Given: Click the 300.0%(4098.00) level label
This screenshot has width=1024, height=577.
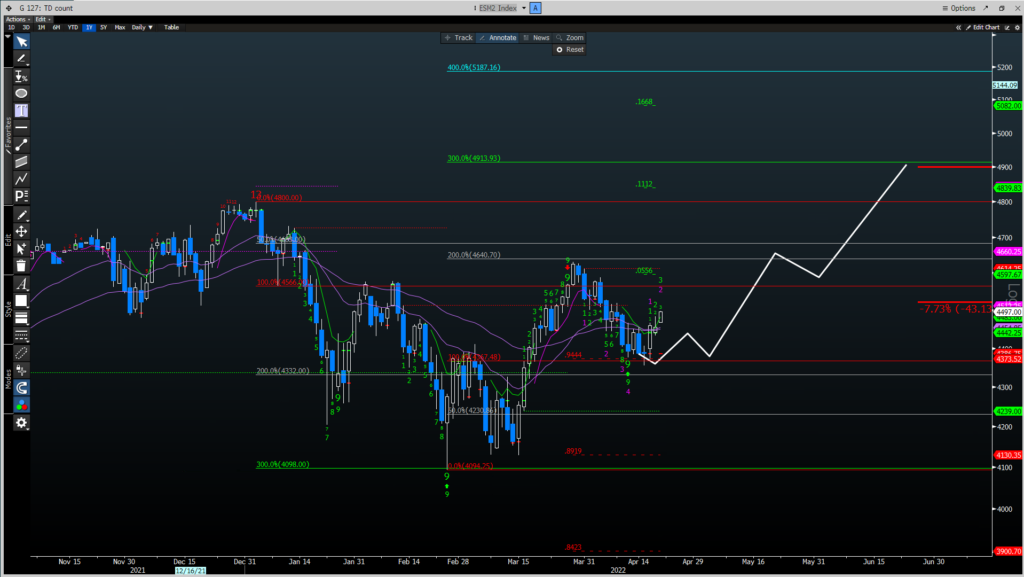Looking at the screenshot, I should point(282,464).
